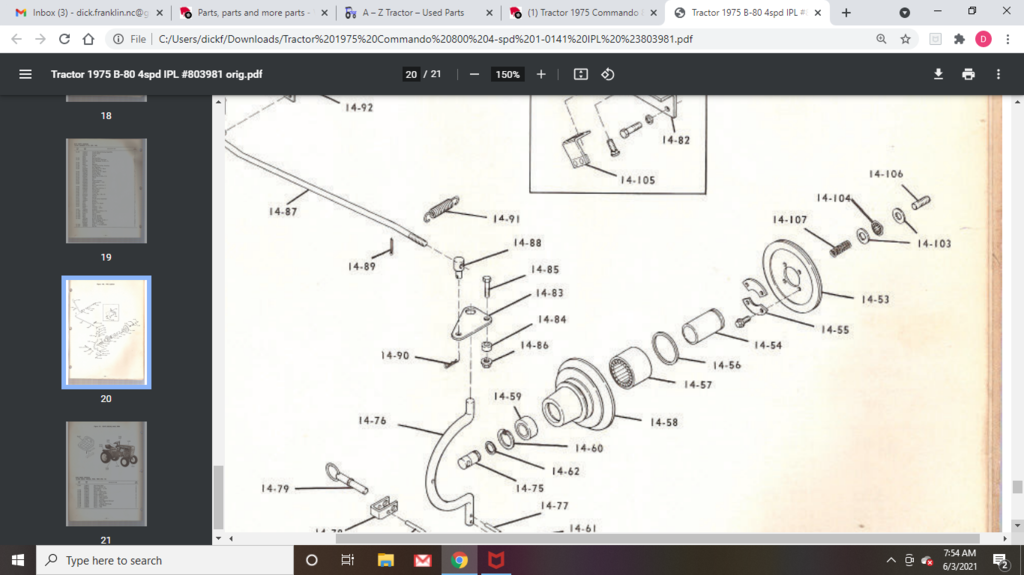Screen dimensions: 1024x575
Task: Open the PDF viewer more actions menu
Action: pyautogui.click(x=999, y=74)
